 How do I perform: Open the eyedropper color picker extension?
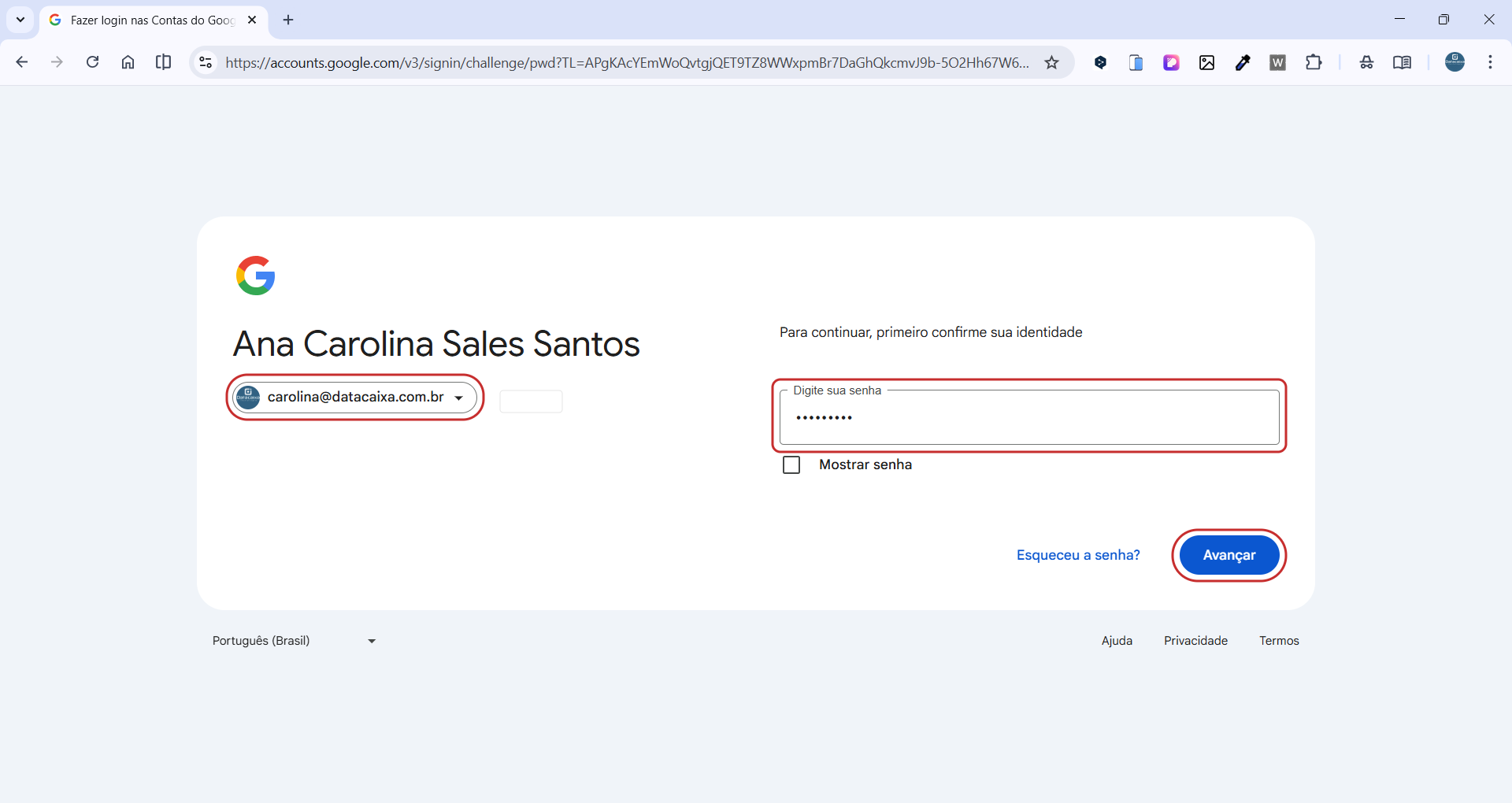(1243, 63)
